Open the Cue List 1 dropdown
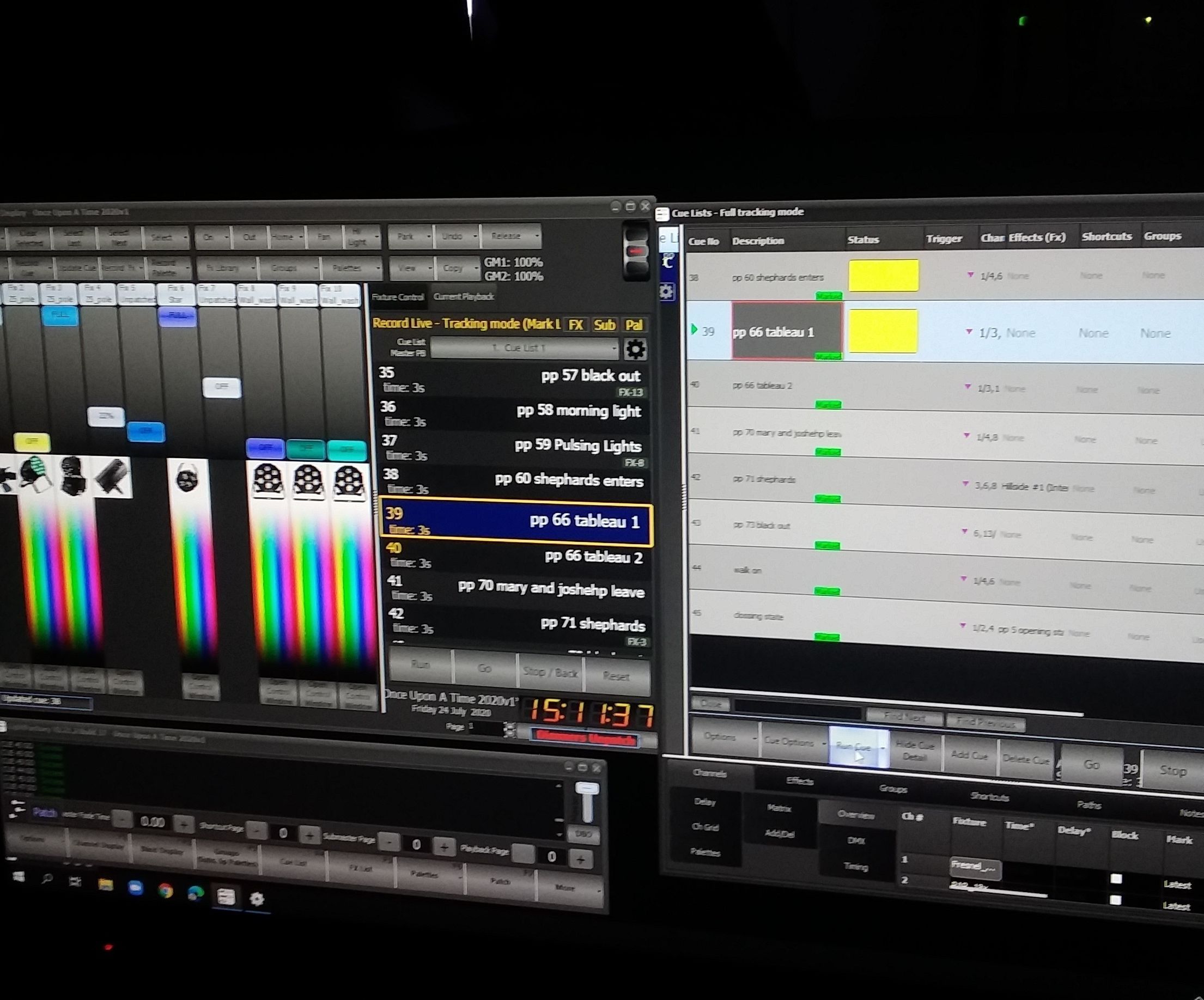Viewport: 1204px width, 1000px height. (522, 348)
